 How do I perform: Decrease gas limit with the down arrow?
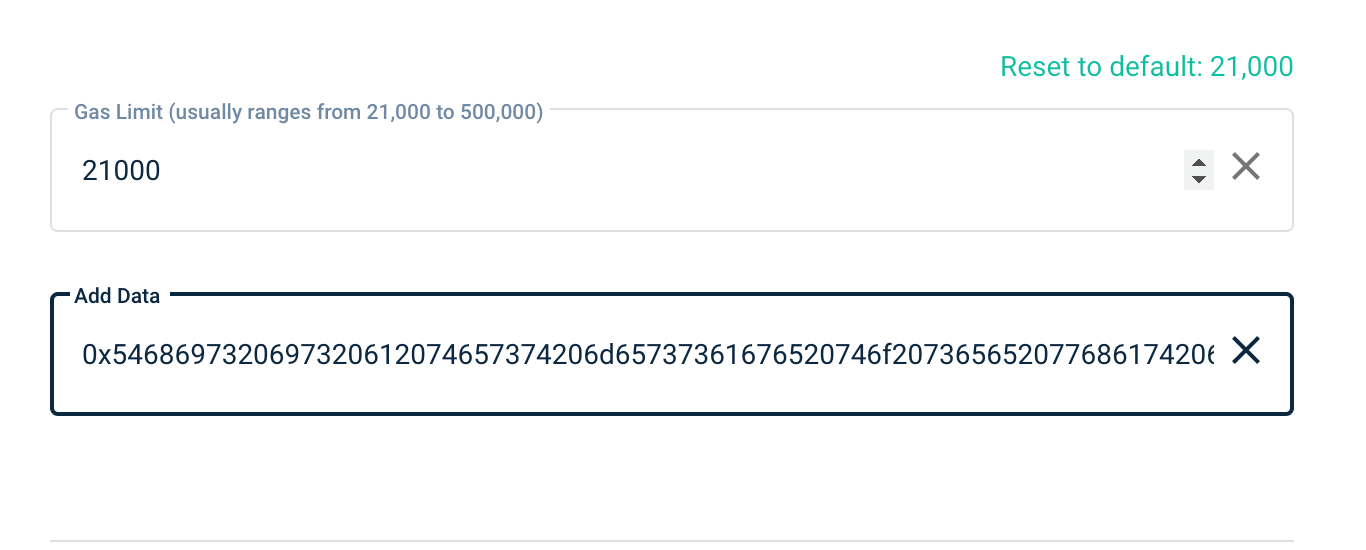(x=1198, y=179)
